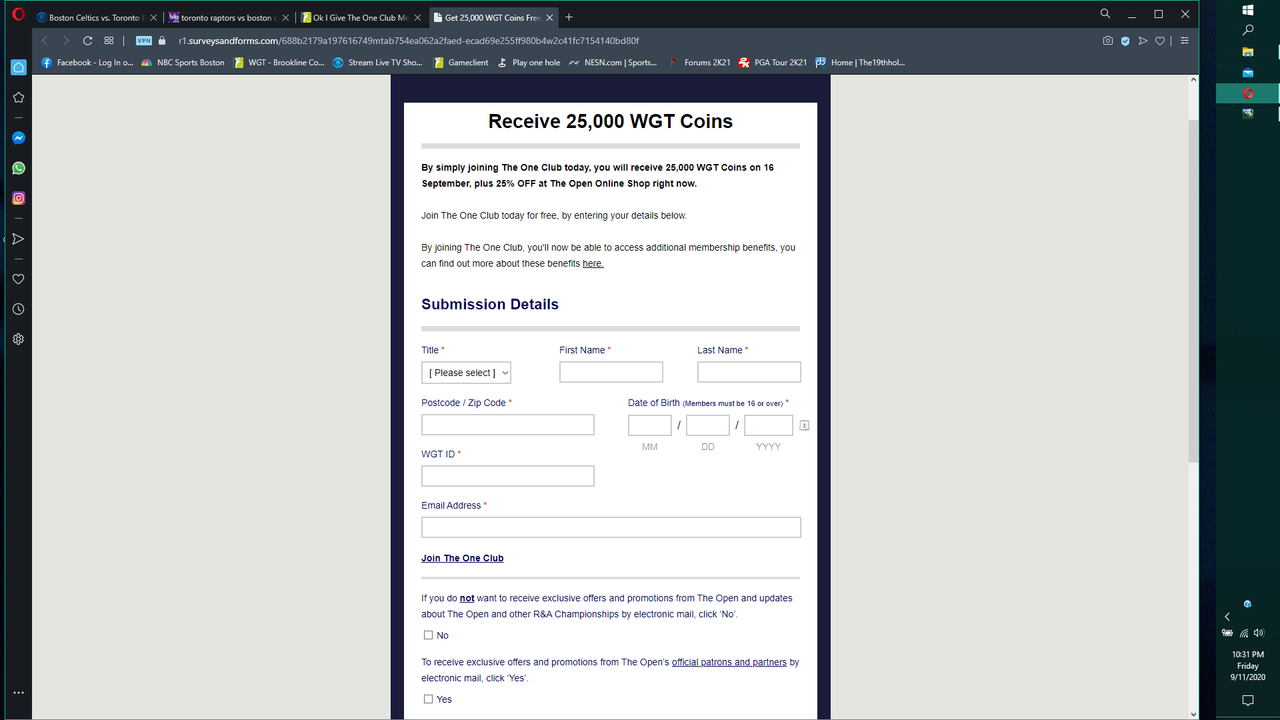Open Windows Start button

(x=1248, y=9)
